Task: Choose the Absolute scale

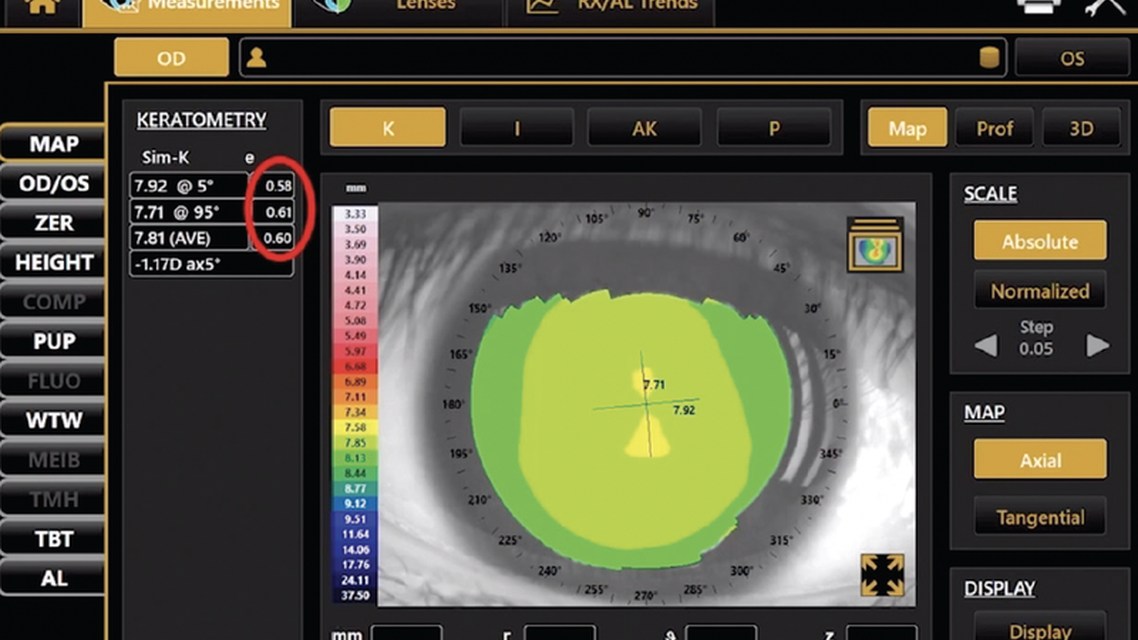Action: tap(1040, 241)
